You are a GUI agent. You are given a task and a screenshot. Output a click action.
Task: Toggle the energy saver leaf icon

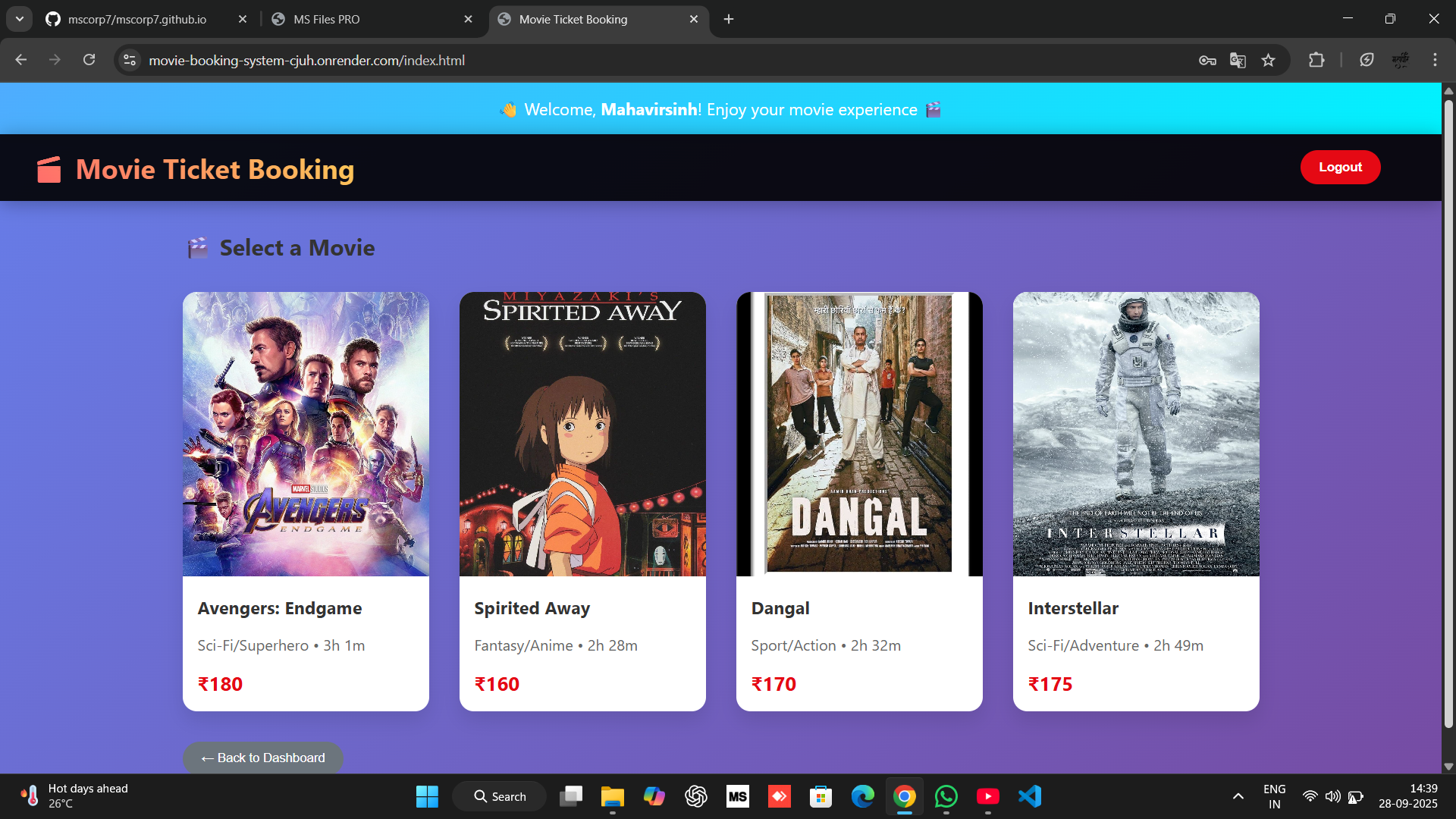[1367, 60]
